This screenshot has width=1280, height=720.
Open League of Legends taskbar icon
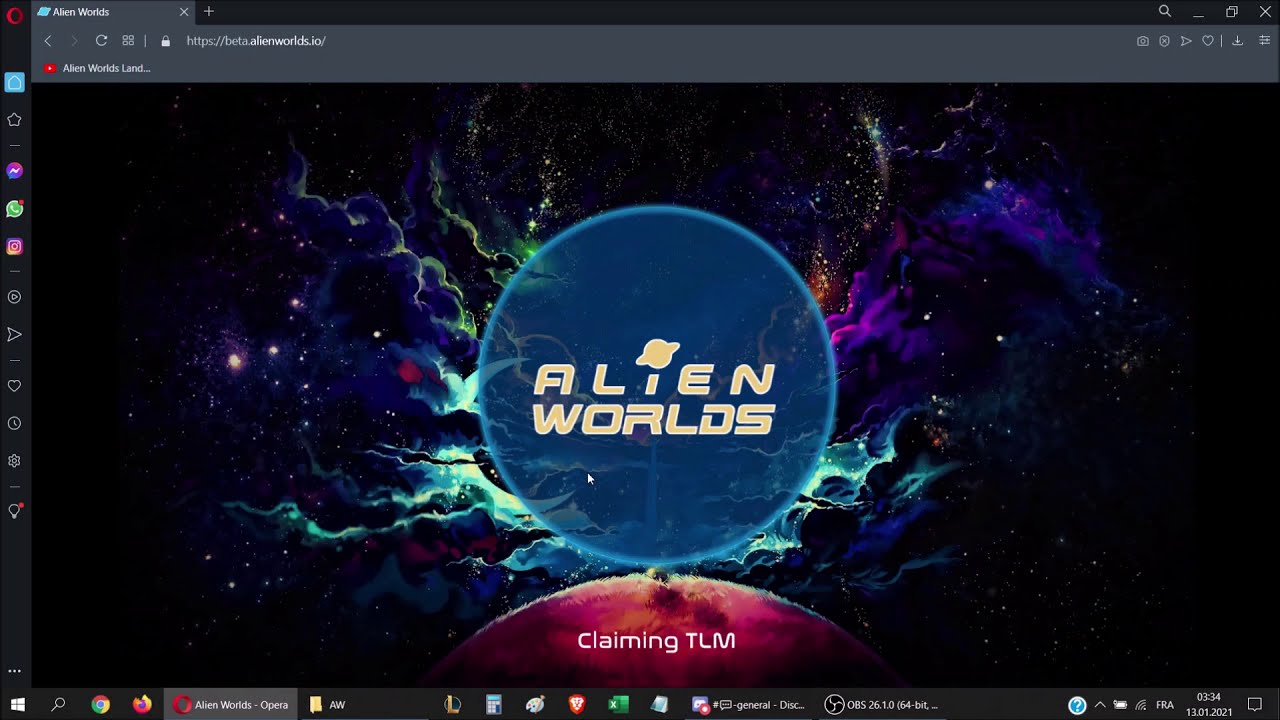point(453,705)
